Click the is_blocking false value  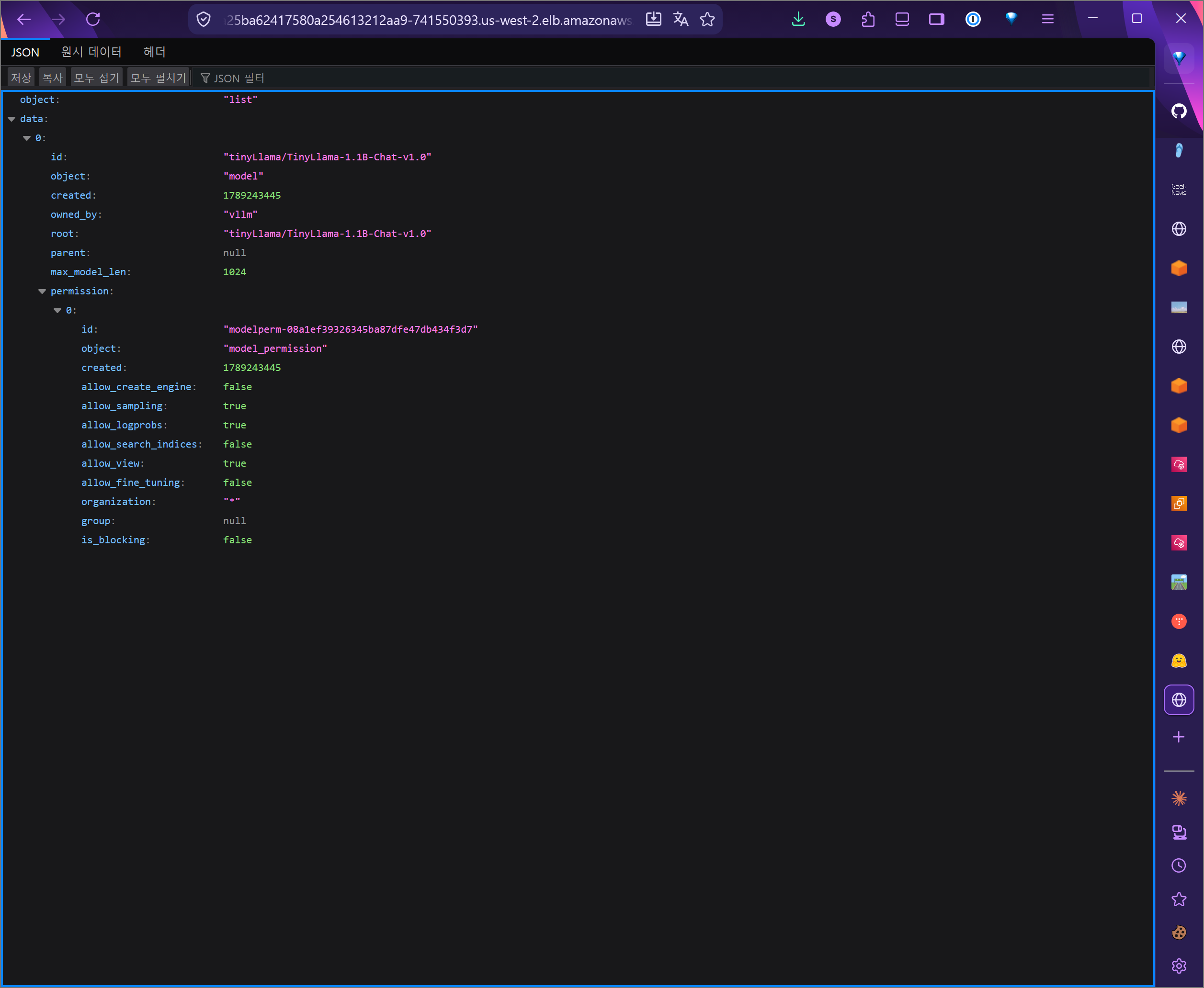[x=238, y=540]
